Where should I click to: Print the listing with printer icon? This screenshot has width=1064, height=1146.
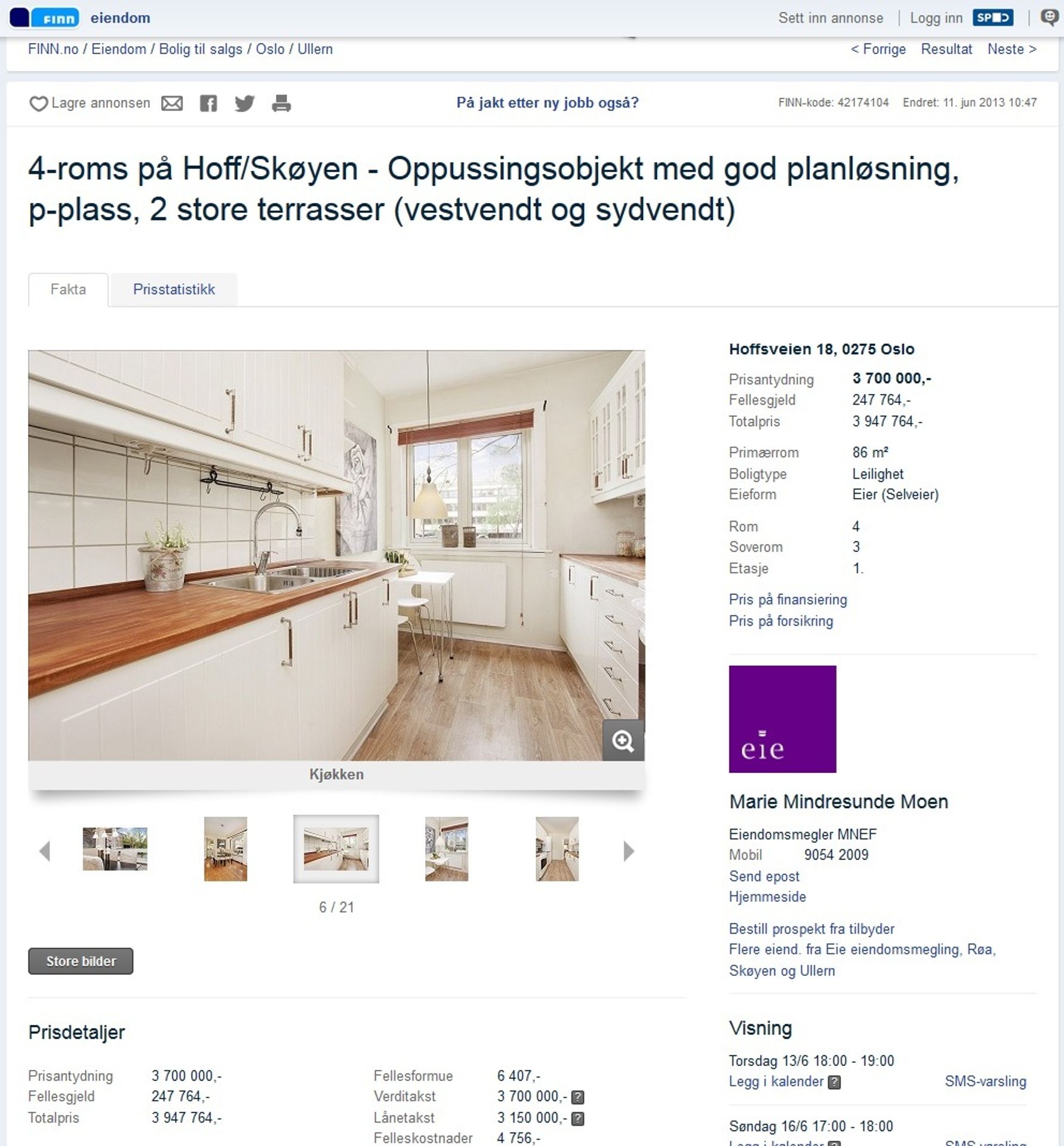click(281, 103)
